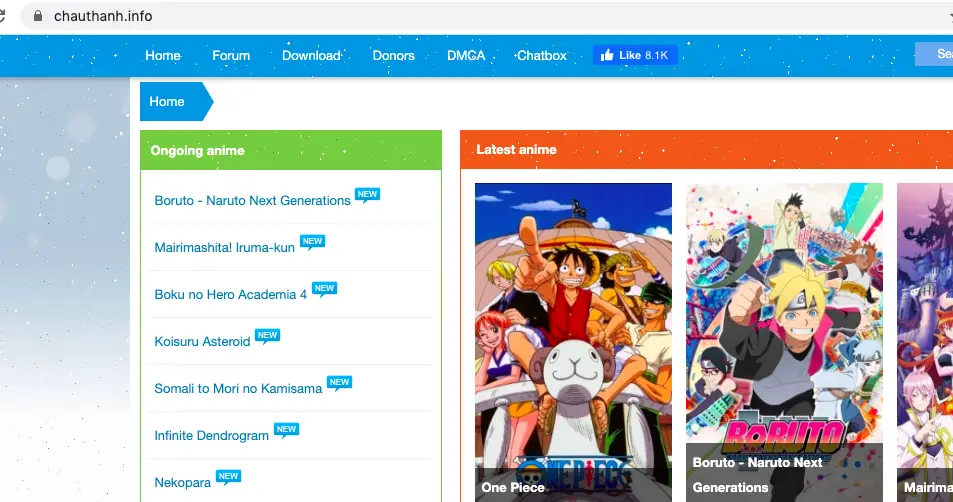
Task: Click NEW badge beside Boruto entry
Action: (x=367, y=195)
